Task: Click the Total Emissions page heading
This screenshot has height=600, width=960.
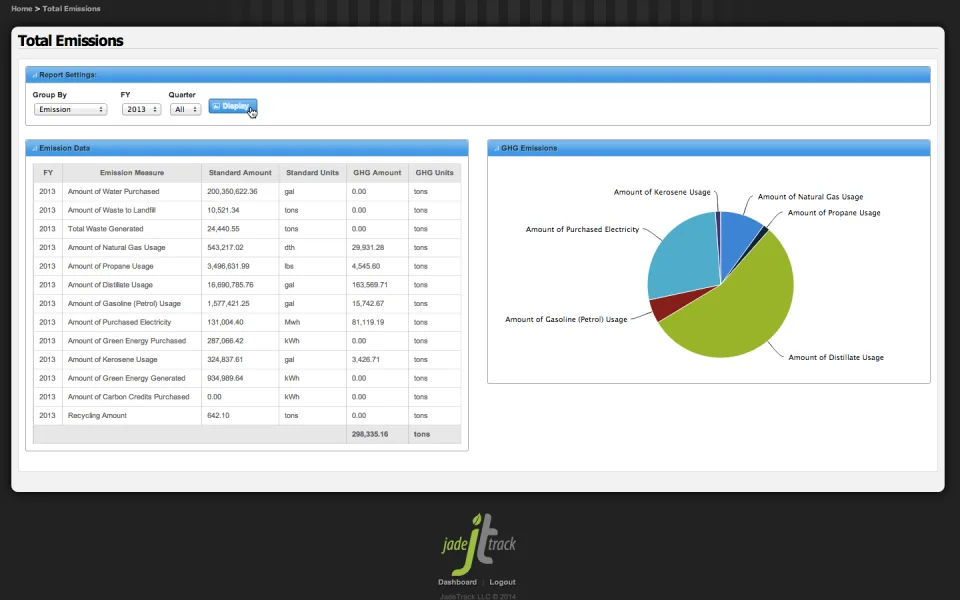Action: [70, 40]
